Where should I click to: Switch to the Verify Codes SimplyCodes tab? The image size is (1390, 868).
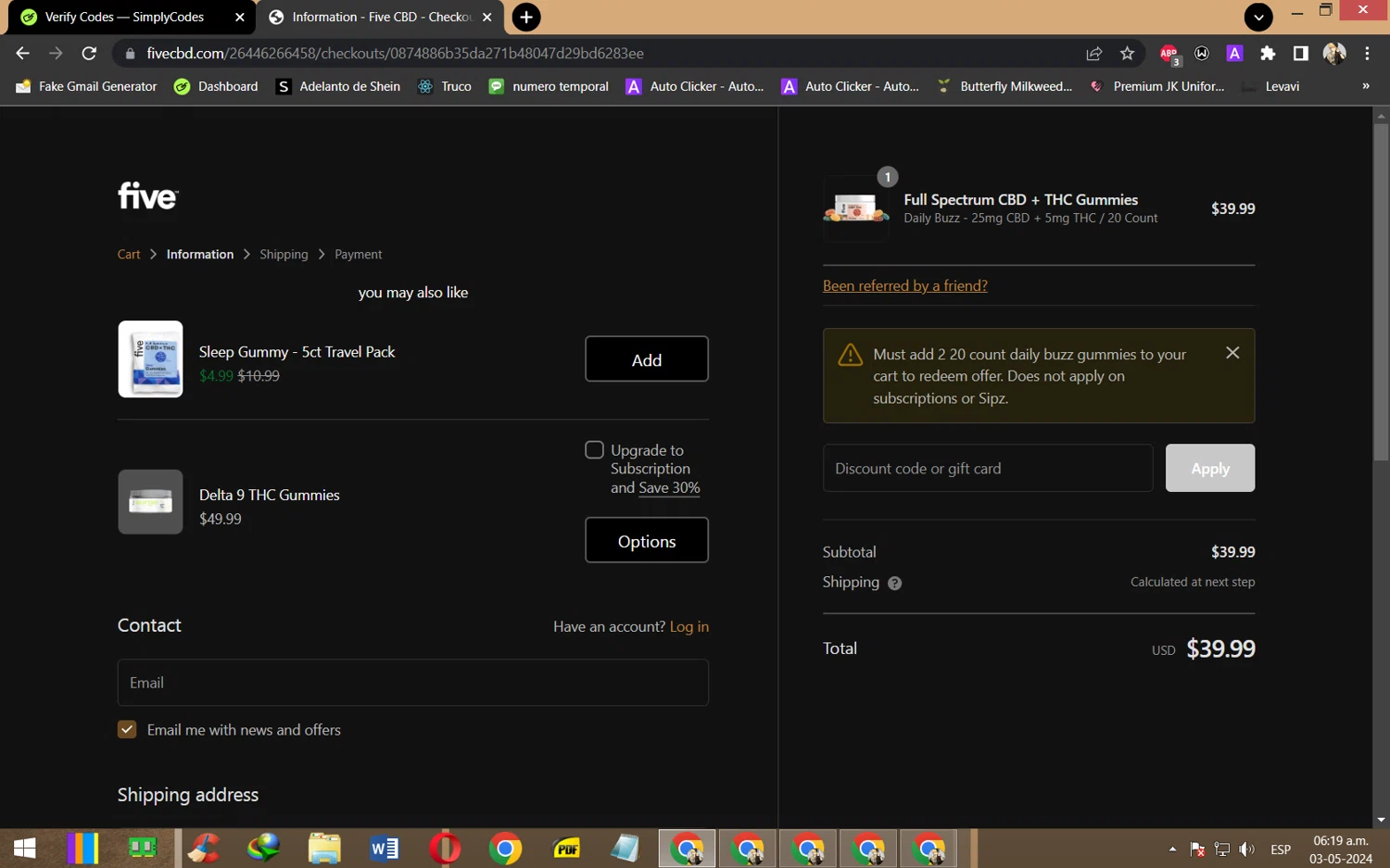(124, 17)
